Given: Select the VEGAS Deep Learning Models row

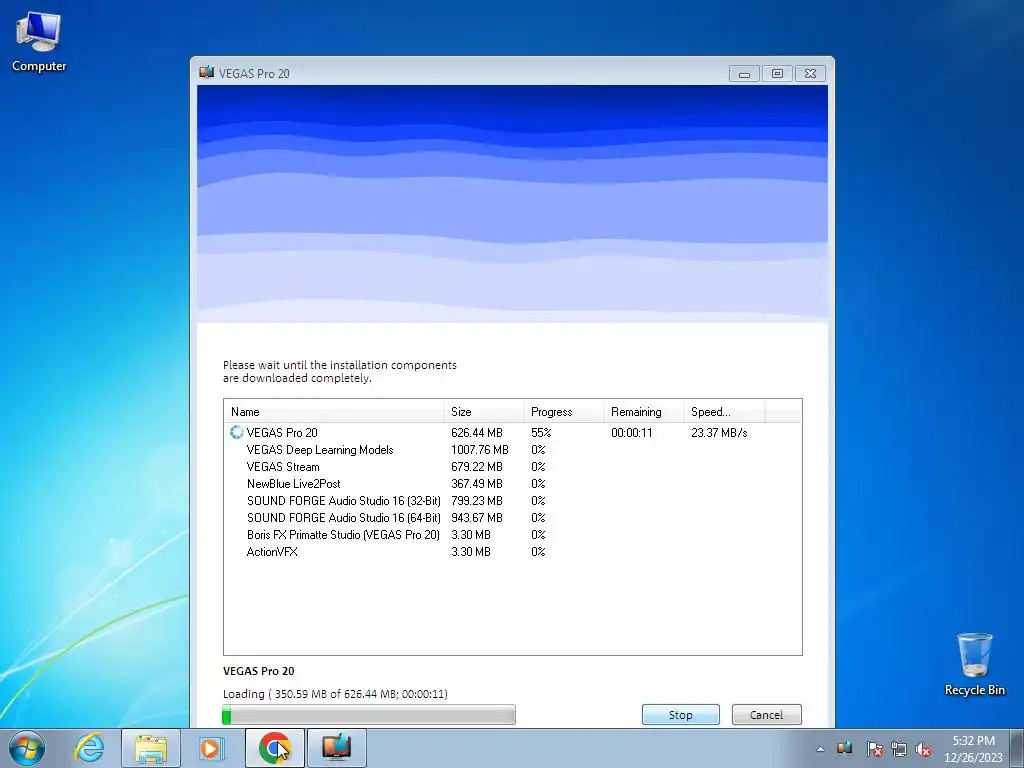Looking at the screenshot, I should (x=512, y=449).
